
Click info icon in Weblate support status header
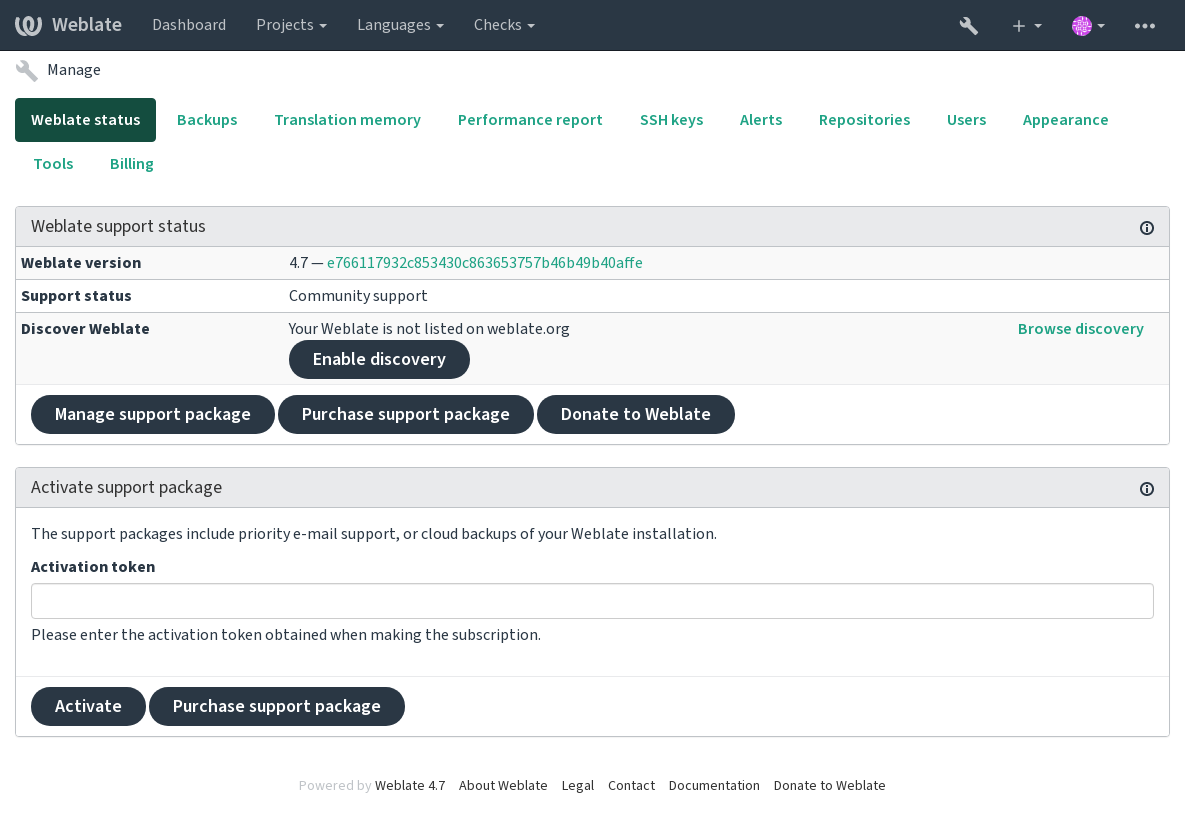pyautogui.click(x=1146, y=227)
